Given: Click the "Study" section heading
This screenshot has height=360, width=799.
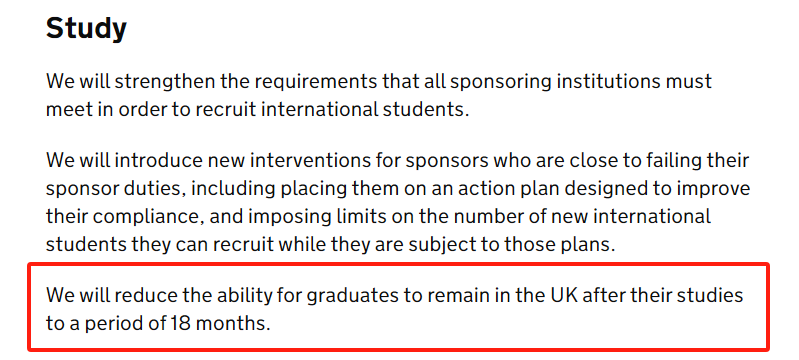Looking at the screenshot, I should (x=86, y=29).
